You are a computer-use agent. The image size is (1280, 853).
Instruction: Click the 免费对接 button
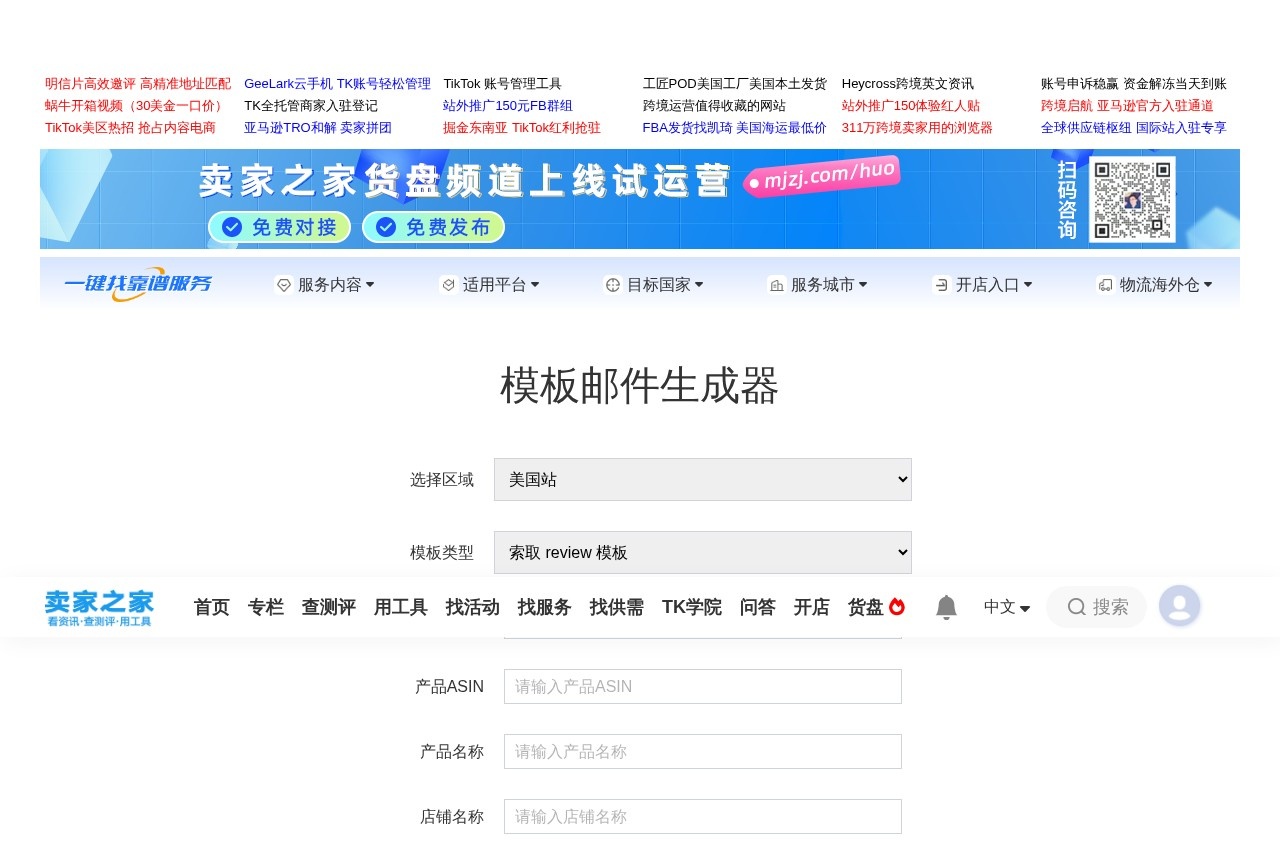(280, 227)
